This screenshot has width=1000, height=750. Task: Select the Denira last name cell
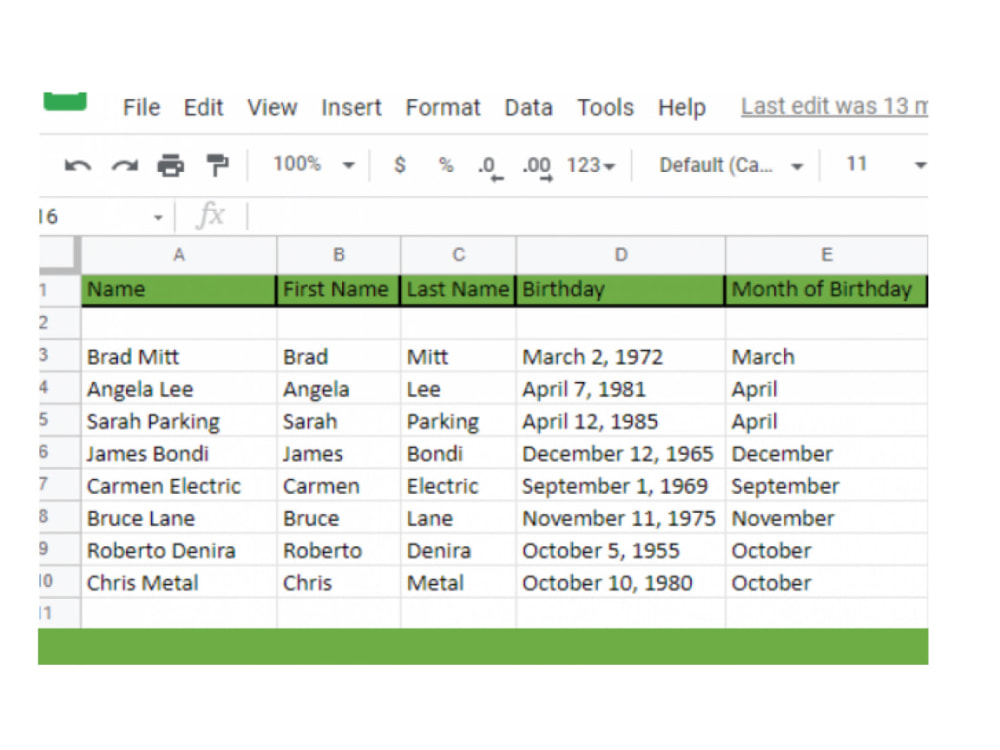tap(459, 551)
